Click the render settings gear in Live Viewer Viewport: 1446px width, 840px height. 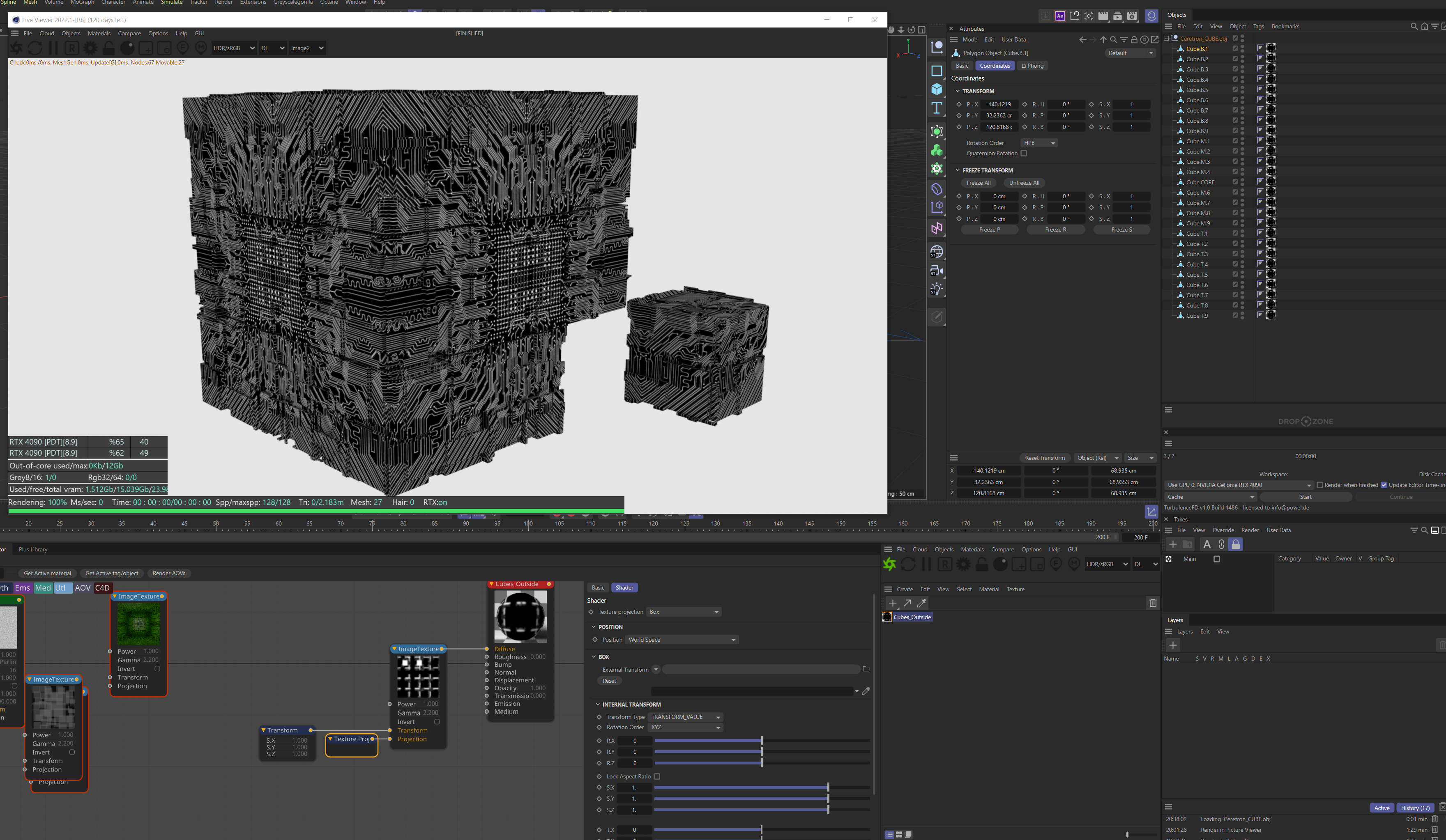pyautogui.click(x=90, y=48)
